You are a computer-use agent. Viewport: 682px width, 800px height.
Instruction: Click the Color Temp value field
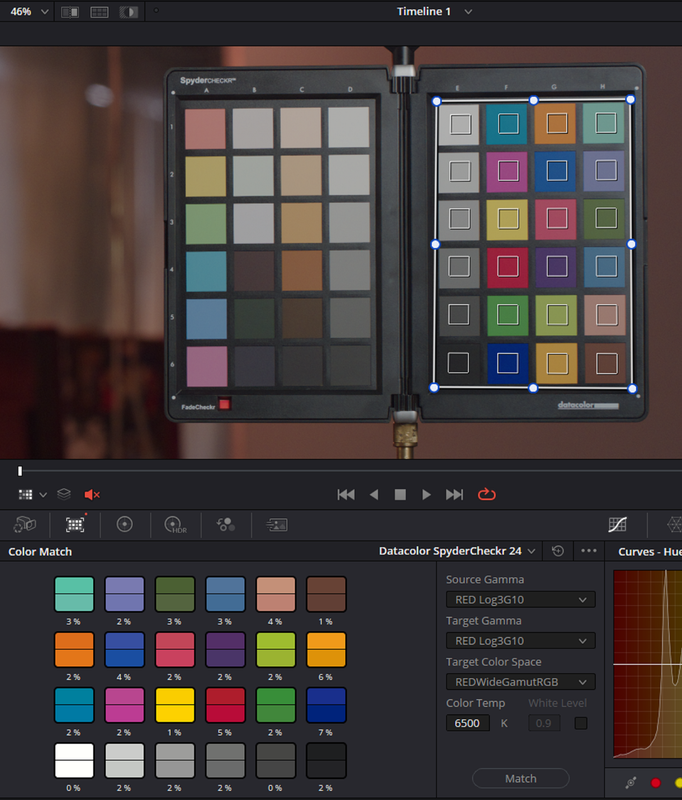468,723
